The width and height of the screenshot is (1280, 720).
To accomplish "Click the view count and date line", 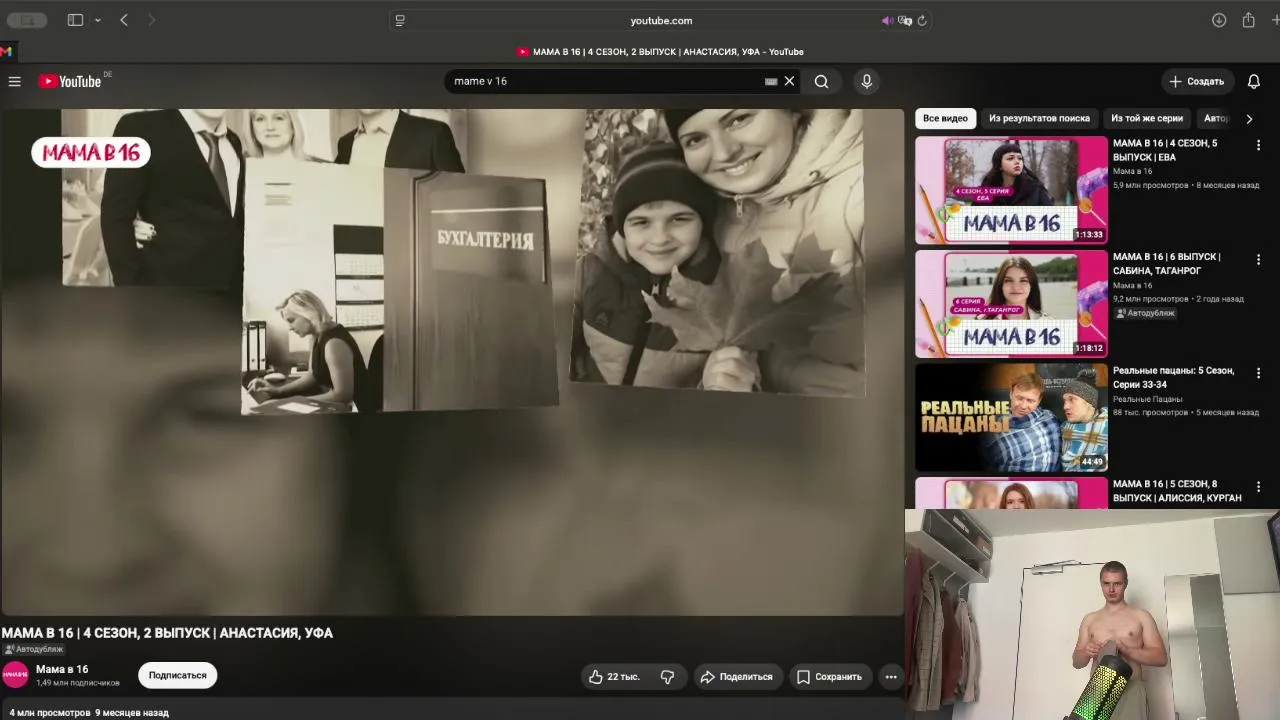I will coord(89,713).
